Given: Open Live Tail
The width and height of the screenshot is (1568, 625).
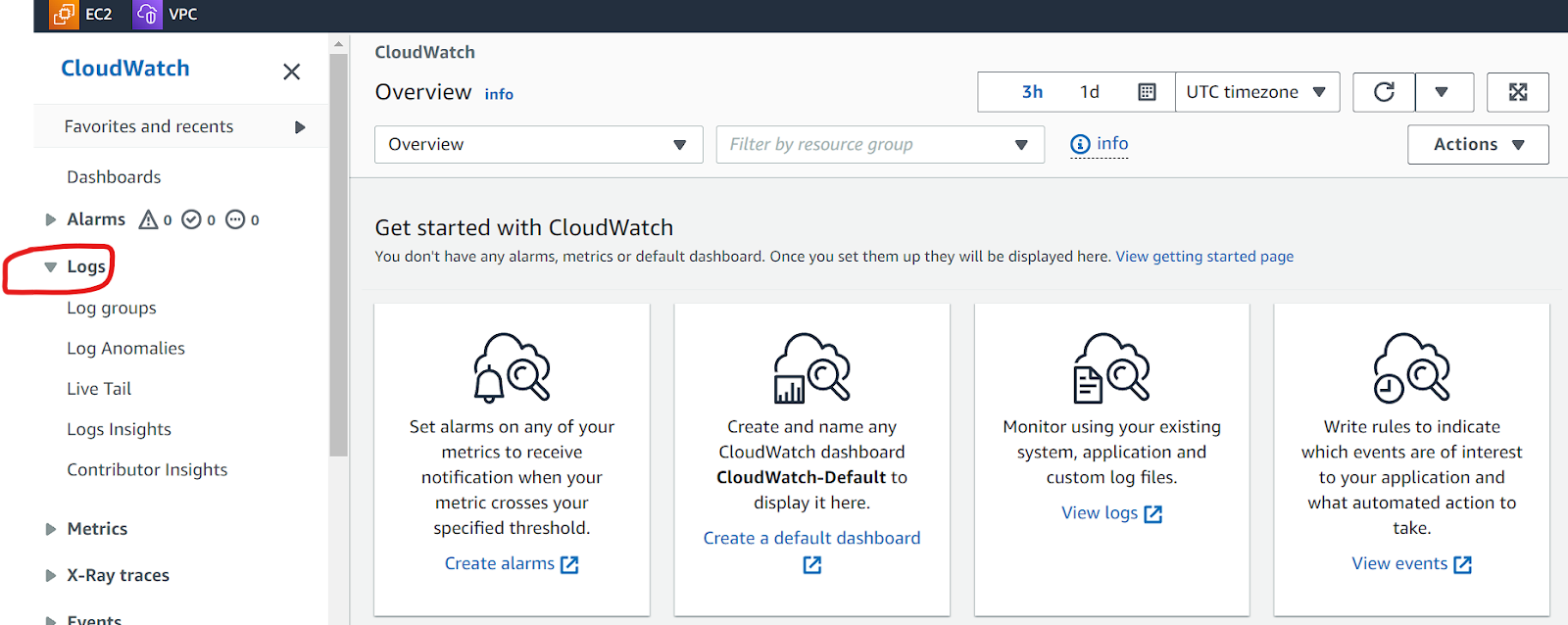Looking at the screenshot, I should [x=99, y=389].
